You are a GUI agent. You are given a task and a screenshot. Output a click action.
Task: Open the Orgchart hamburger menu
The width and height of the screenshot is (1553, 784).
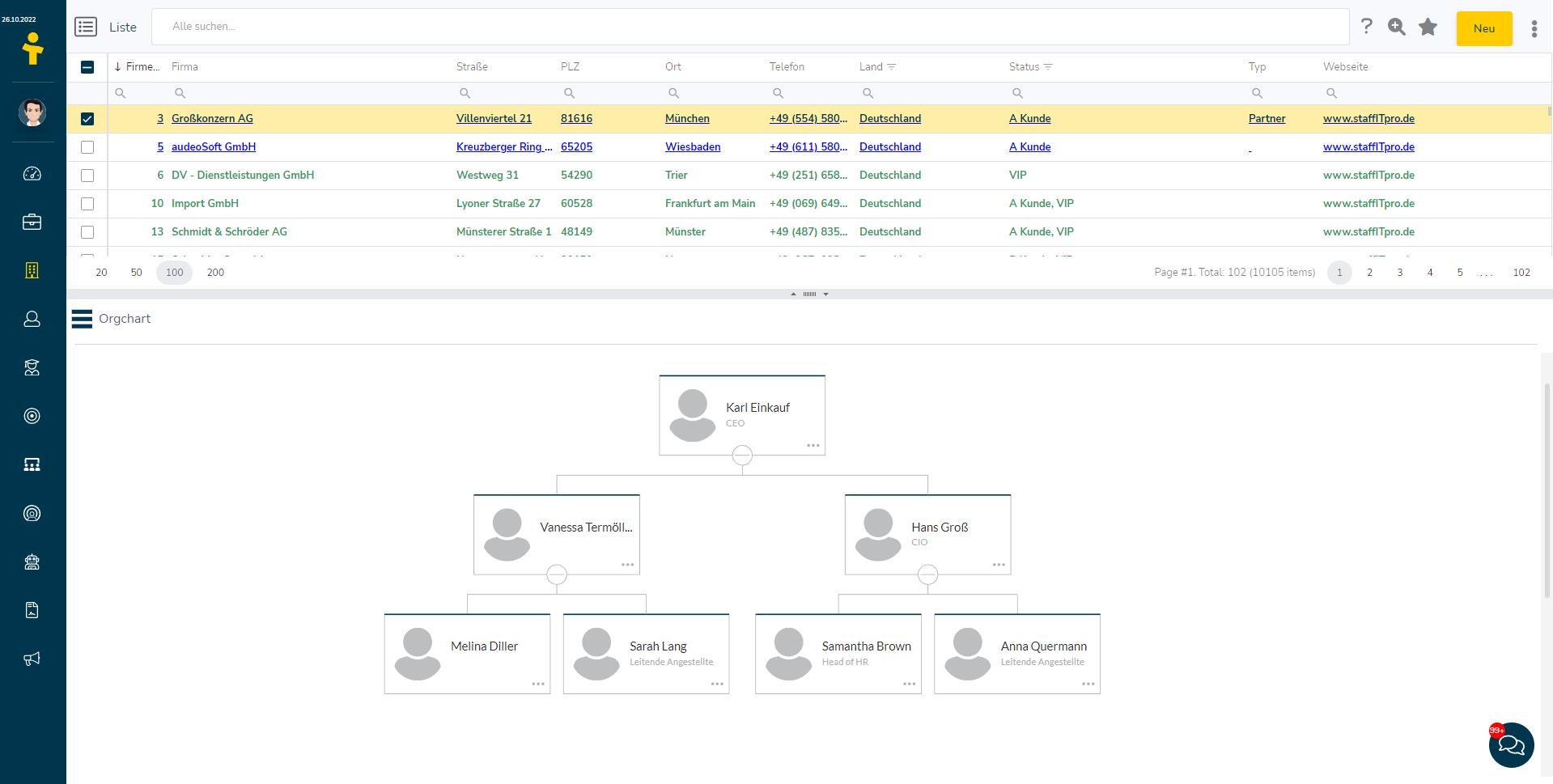pos(82,319)
